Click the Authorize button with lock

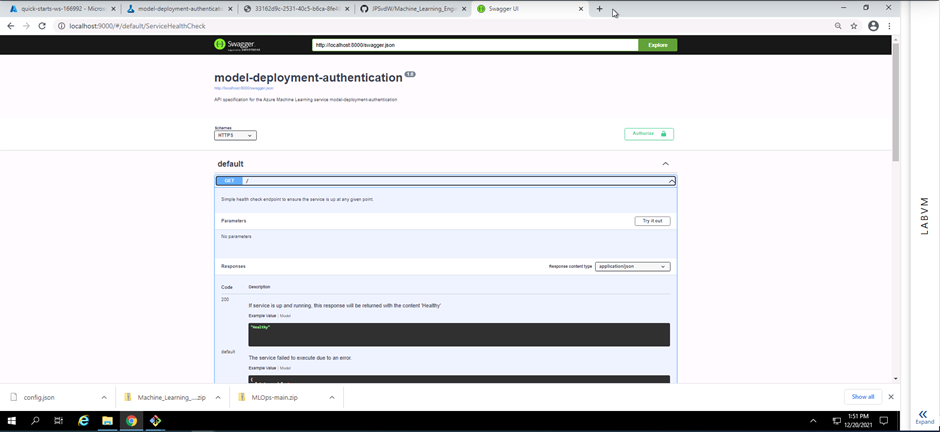point(649,134)
